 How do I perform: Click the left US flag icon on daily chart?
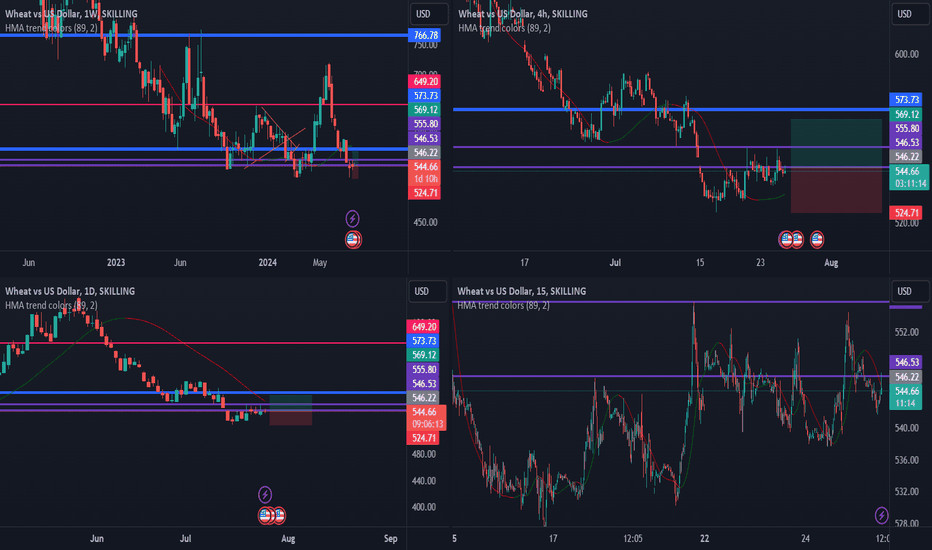point(266,515)
